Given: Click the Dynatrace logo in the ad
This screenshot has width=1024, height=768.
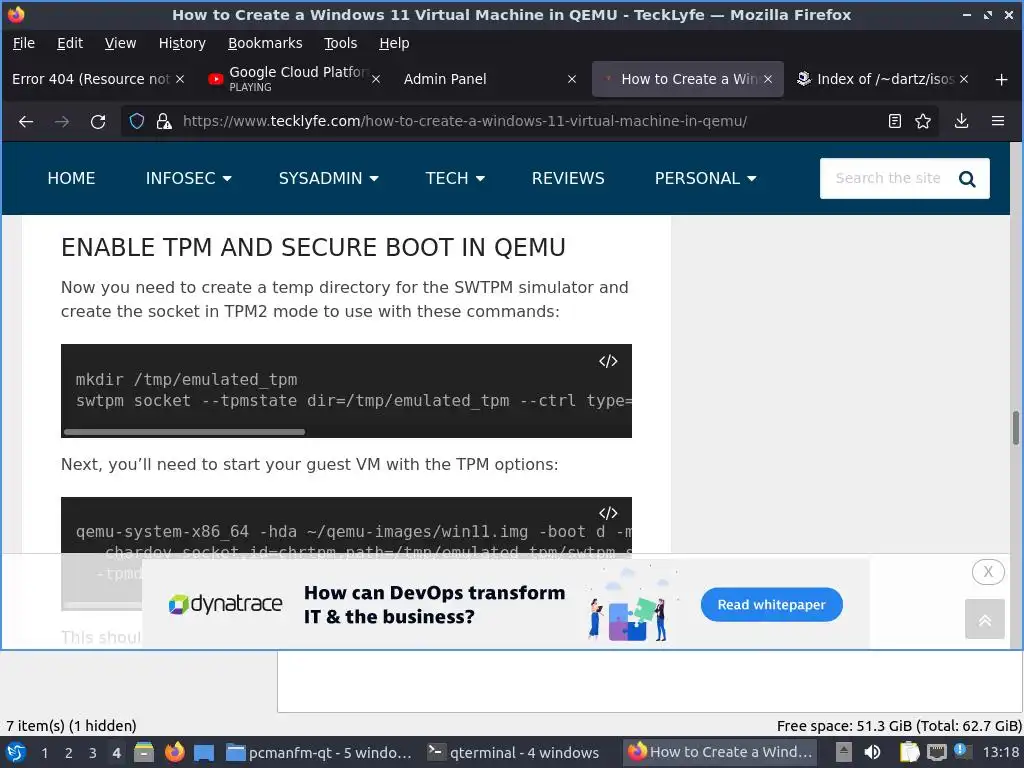Looking at the screenshot, I should click(x=225, y=604).
